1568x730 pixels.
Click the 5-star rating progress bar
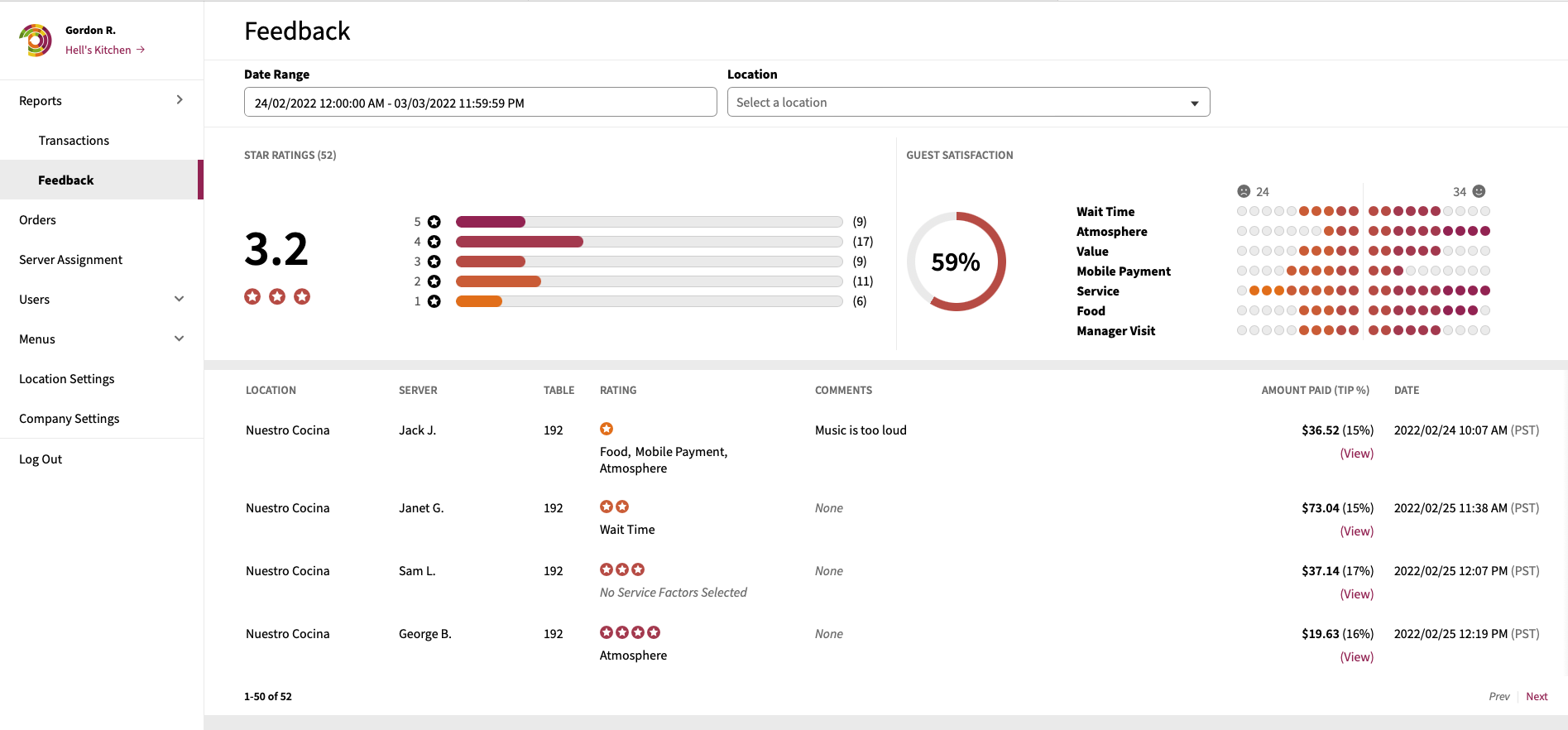[650, 222]
